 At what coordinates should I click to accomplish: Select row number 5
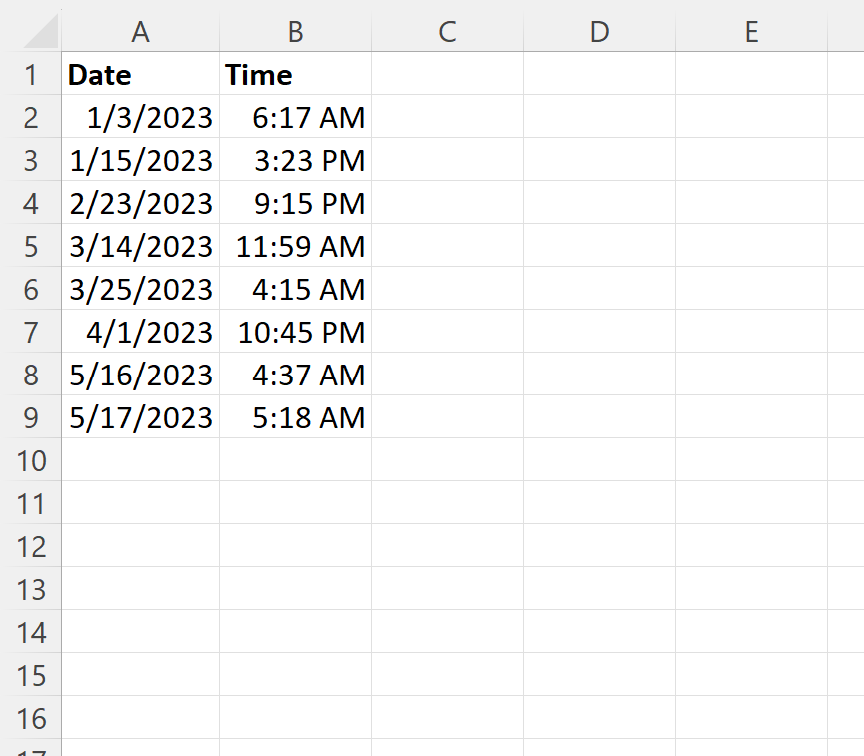32,246
